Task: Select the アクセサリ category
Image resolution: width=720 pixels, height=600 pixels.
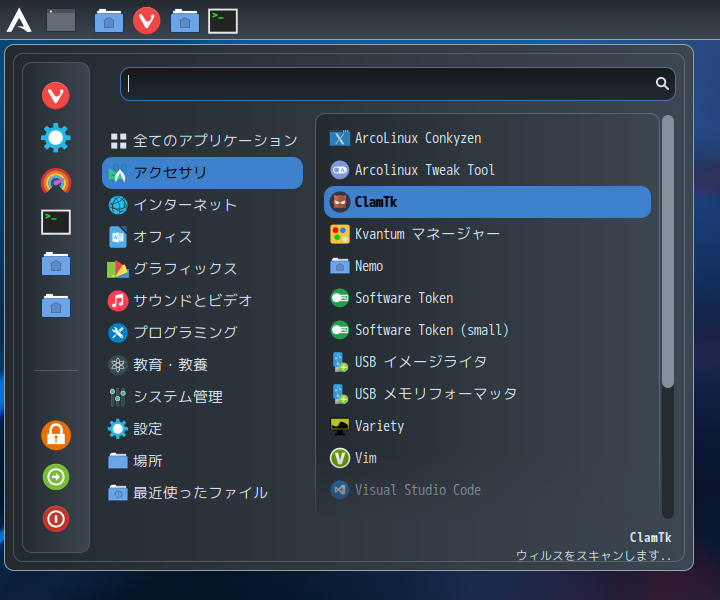Action: point(202,173)
